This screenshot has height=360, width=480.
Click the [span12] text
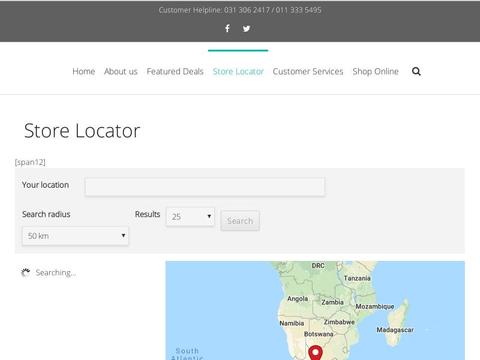pyautogui.click(x=30, y=162)
